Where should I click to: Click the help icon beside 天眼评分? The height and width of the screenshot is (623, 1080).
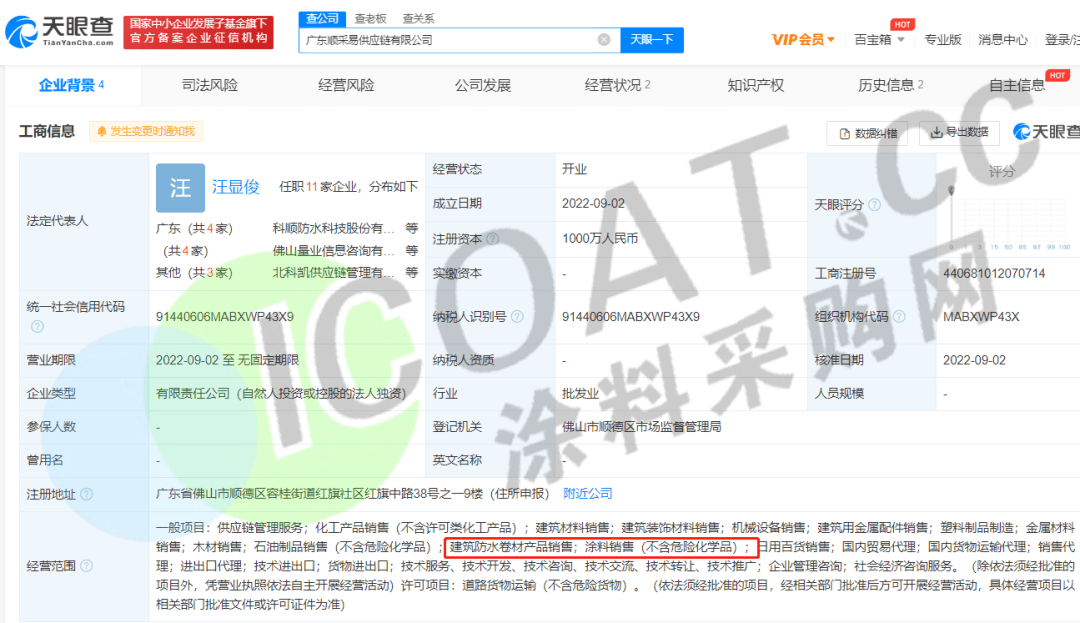point(875,205)
